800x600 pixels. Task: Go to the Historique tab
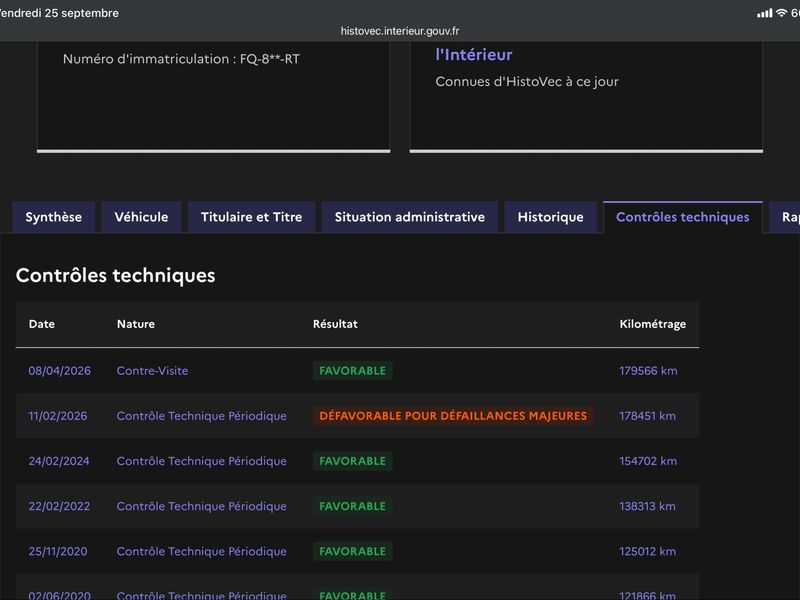click(551, 217)
